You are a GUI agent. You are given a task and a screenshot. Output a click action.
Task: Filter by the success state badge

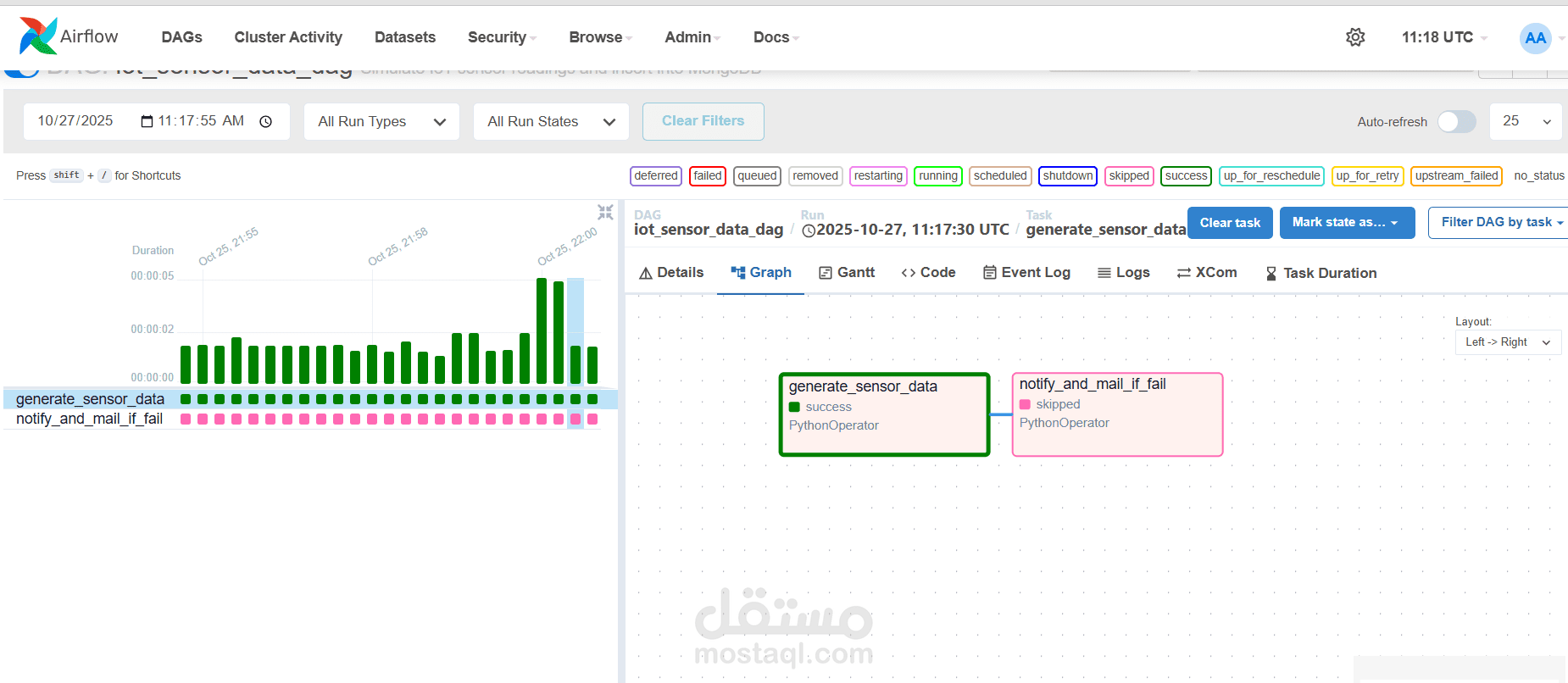(x=1186, y=175)
